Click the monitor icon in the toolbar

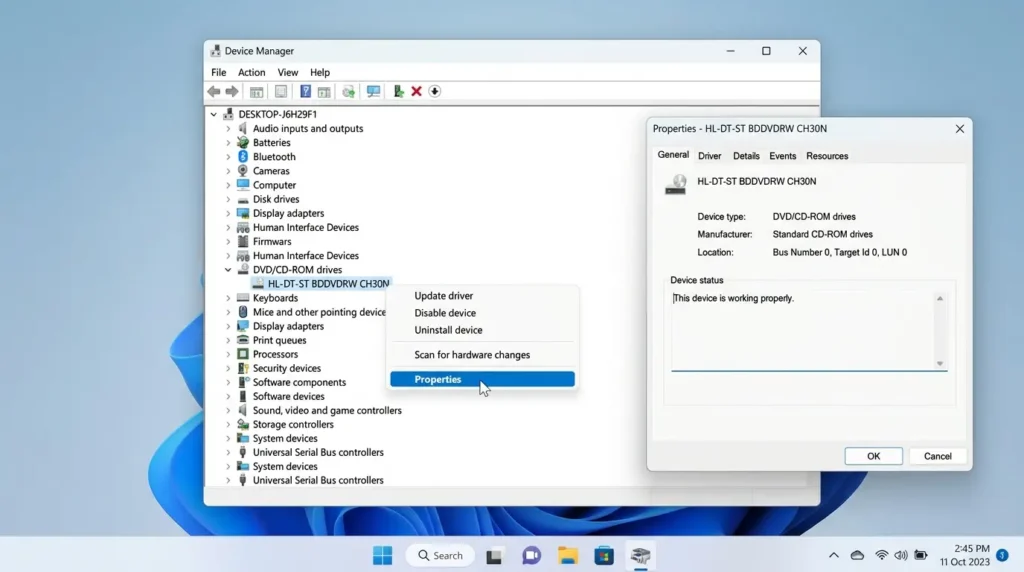click(373, 91)
